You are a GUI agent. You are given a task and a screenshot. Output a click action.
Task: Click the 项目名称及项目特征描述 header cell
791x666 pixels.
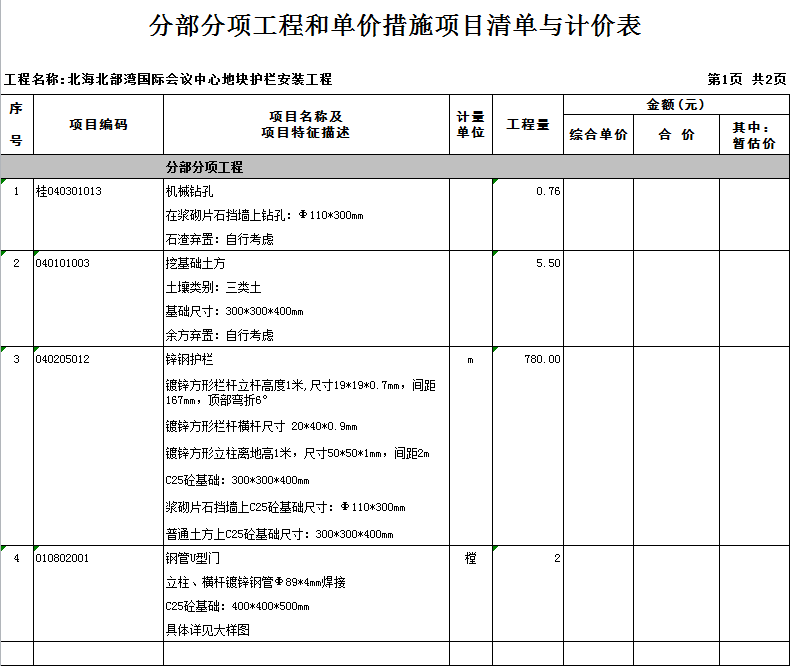pos(306,124)
